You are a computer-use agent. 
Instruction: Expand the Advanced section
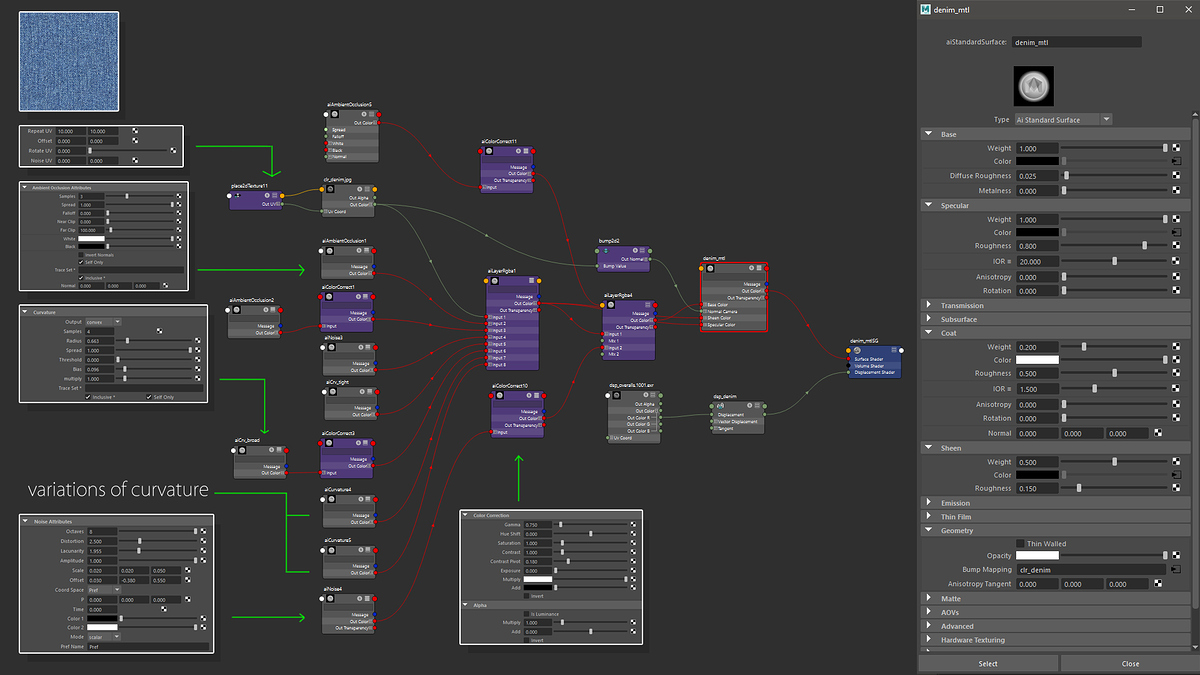point(929,626)
